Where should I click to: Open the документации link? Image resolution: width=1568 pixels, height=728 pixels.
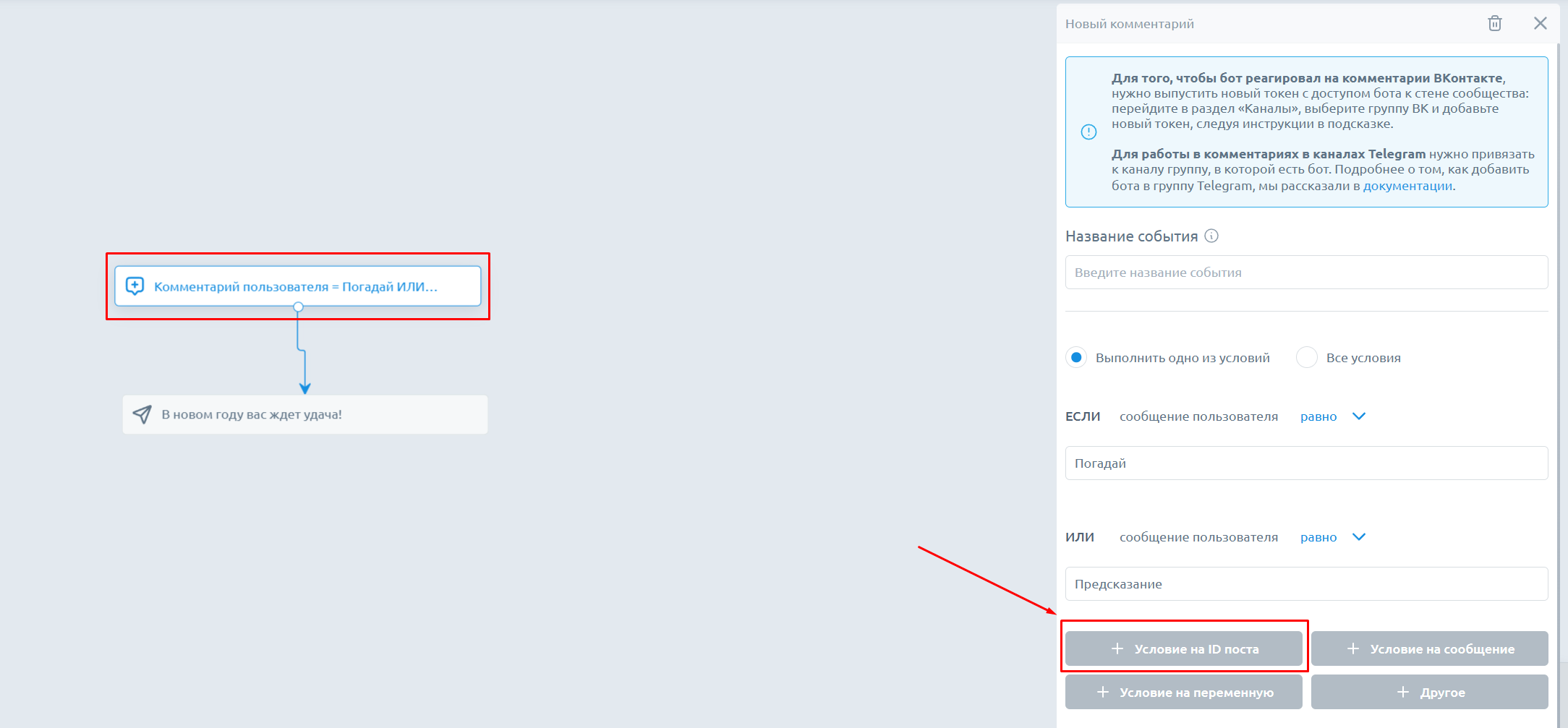coord(1407,186)
